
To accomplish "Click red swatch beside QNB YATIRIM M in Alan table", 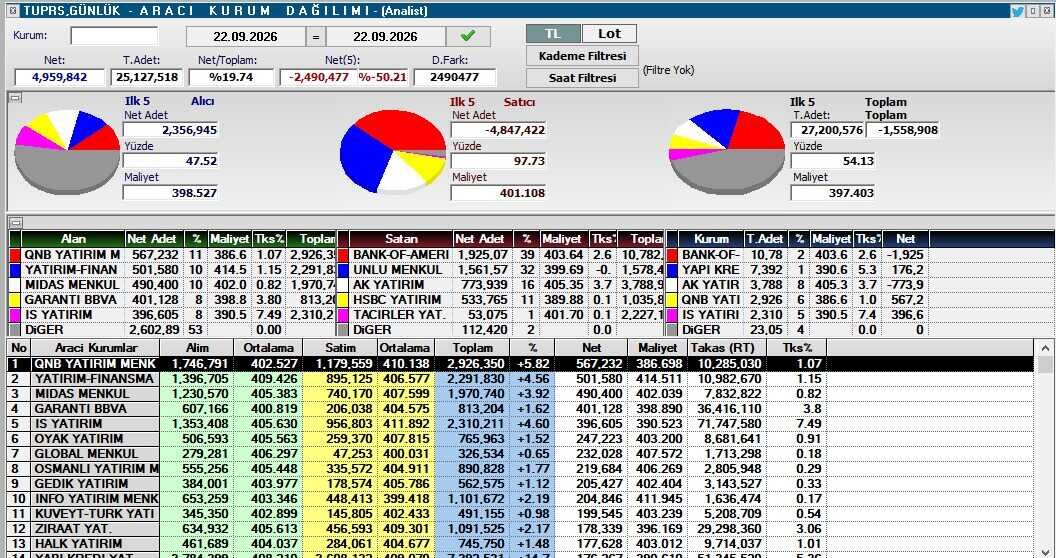I will click(15, 255).
